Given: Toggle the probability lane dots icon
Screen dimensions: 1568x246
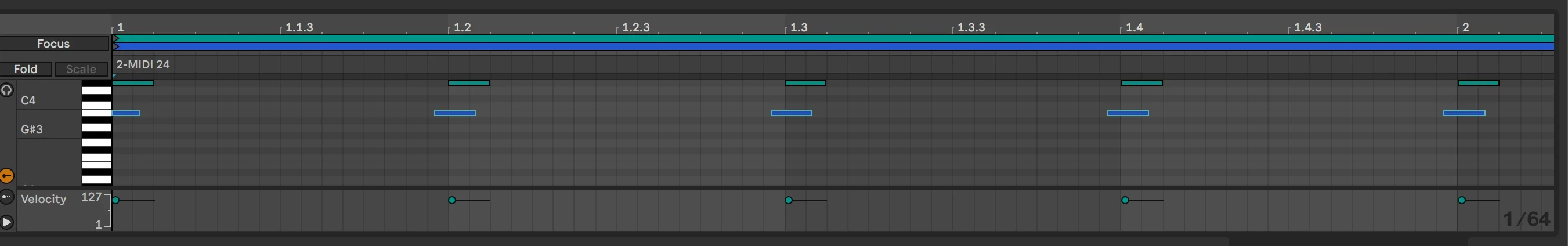Looking at the screenshot, I should click(7, 197).
